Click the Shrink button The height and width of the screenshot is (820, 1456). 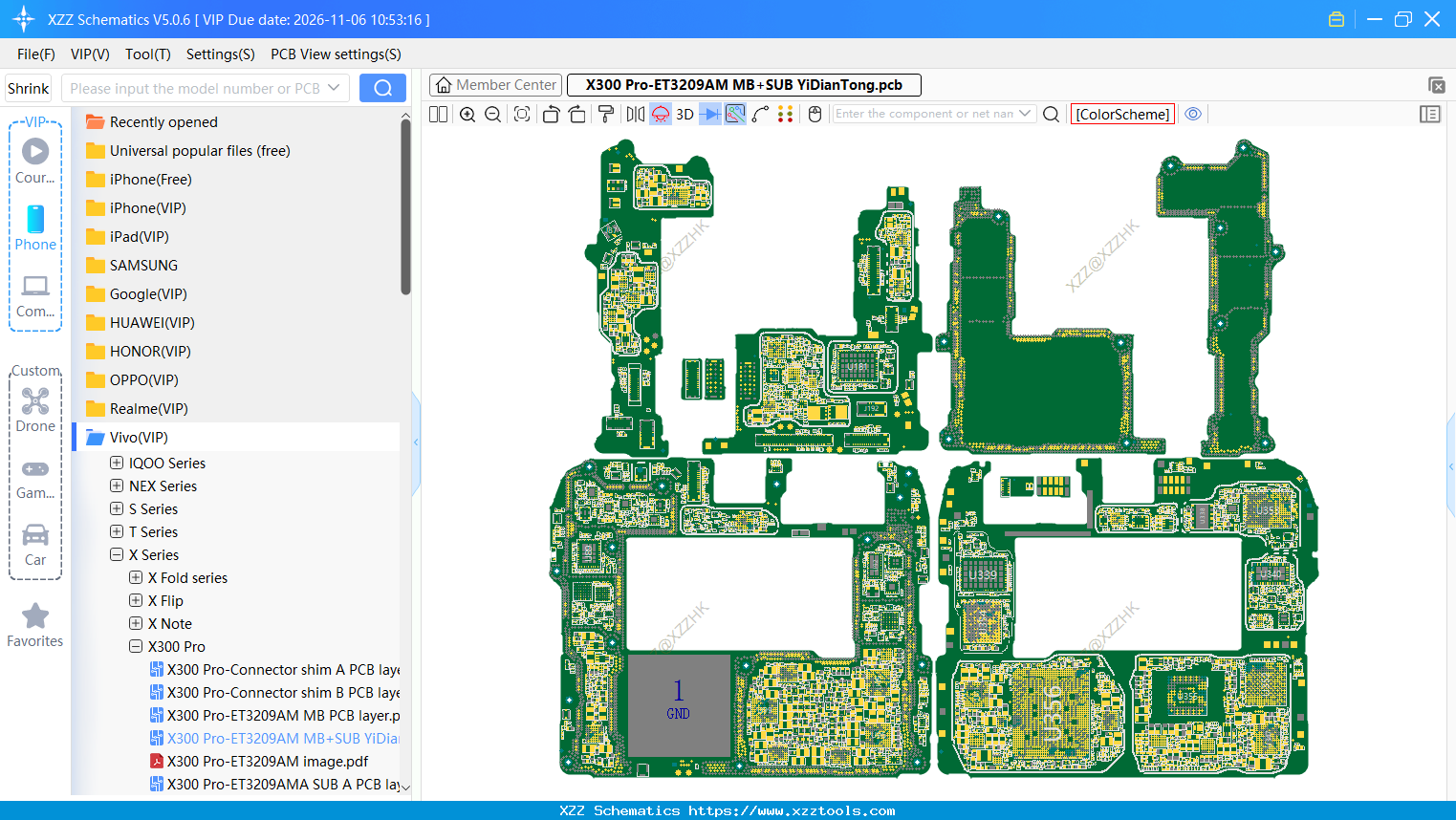(x=29, y=88)
